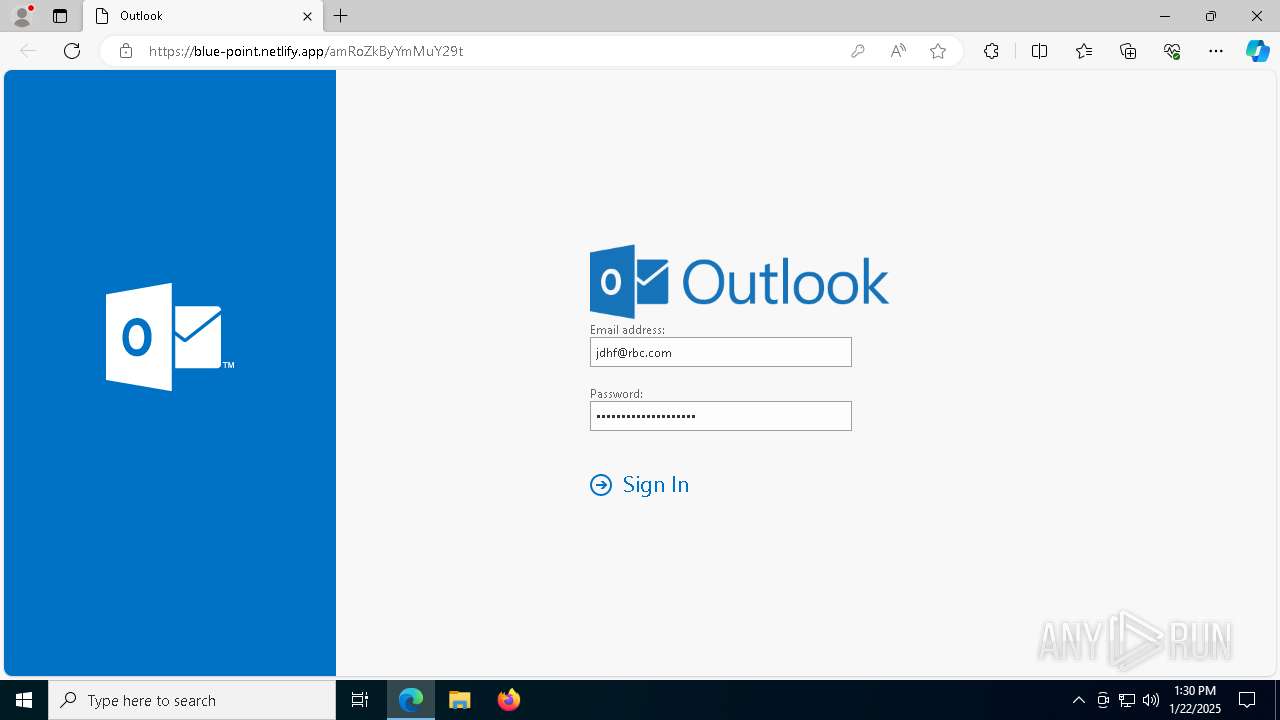Open taskbar clock and date
Screen dimensions: 1280x720
(1195, 700)
